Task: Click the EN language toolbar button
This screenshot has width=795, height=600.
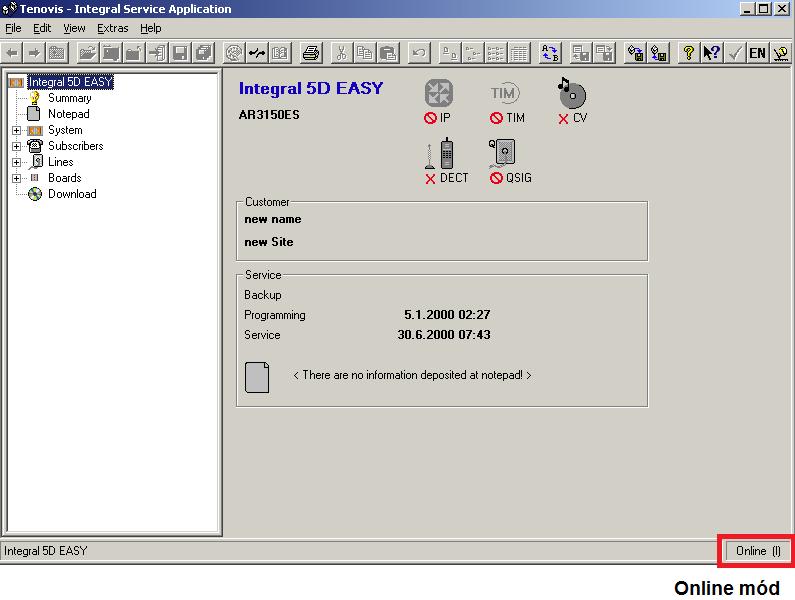Action: tap(757, 53)
